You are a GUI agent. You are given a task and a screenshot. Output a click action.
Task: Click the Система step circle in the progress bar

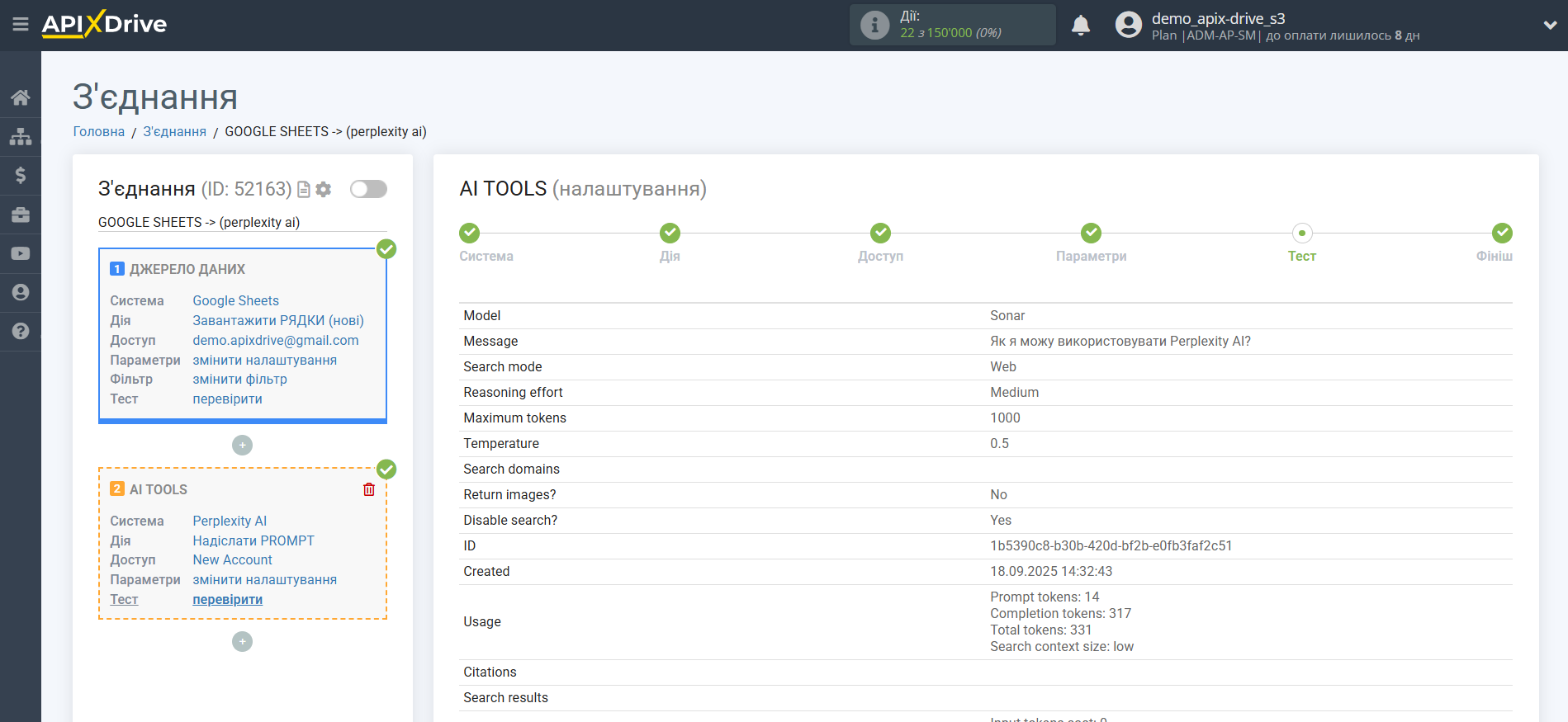[470, 234]
